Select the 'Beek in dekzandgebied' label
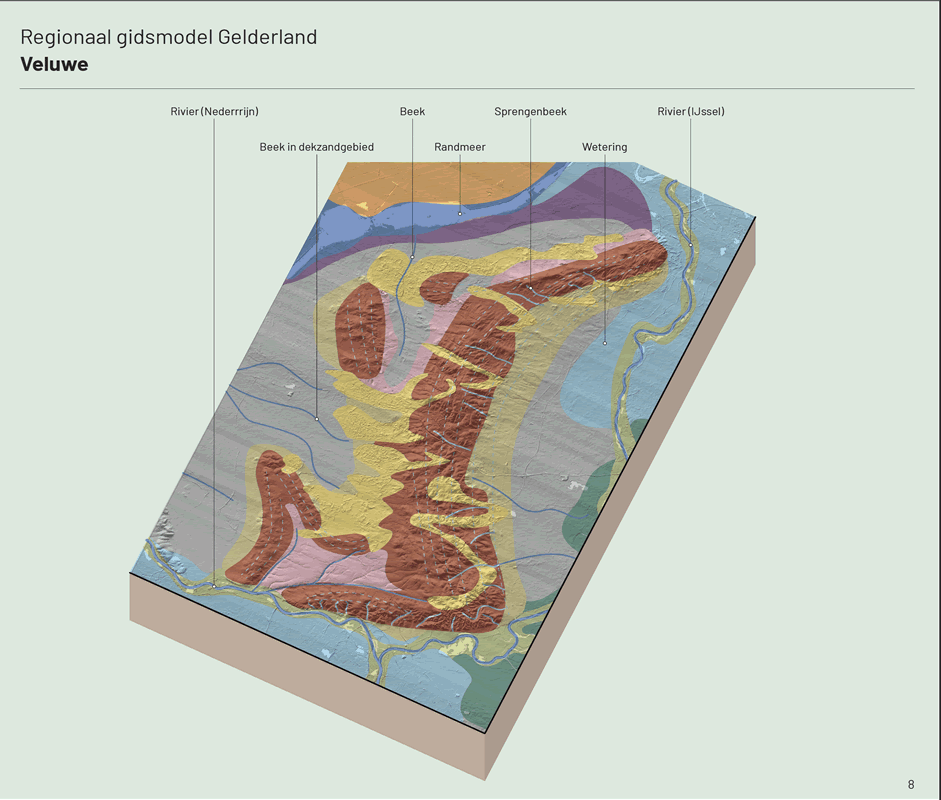 (316, 147)
